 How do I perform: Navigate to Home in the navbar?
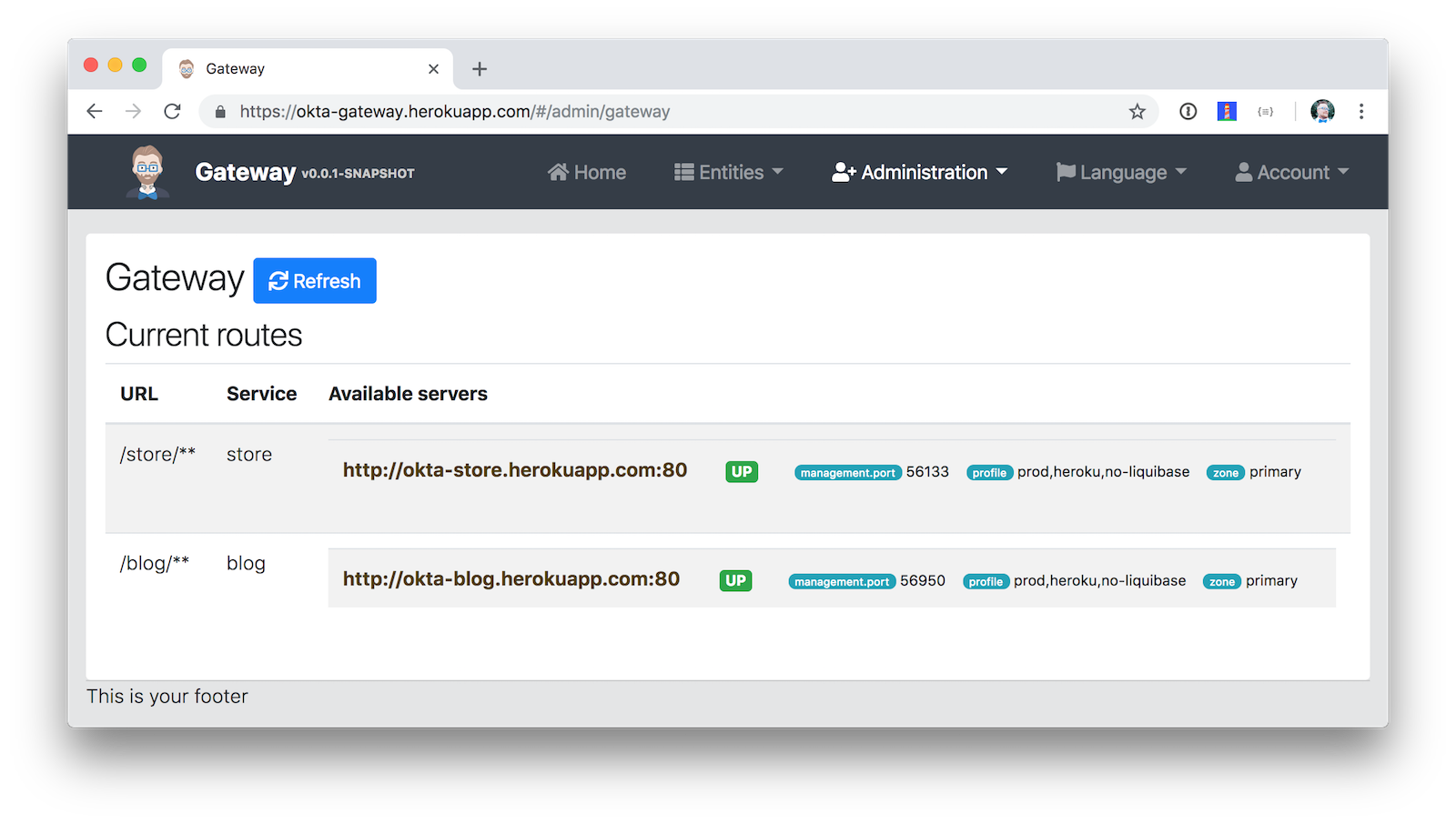coord(587,173)
